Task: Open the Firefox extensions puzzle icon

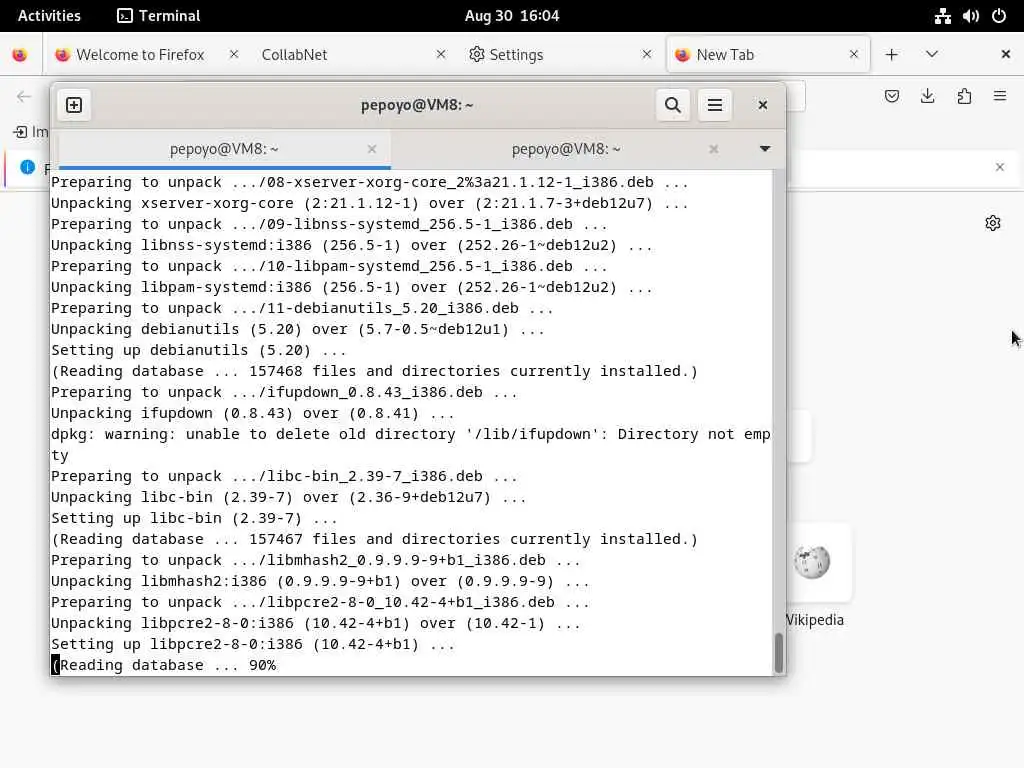Action: pos(964,97)
